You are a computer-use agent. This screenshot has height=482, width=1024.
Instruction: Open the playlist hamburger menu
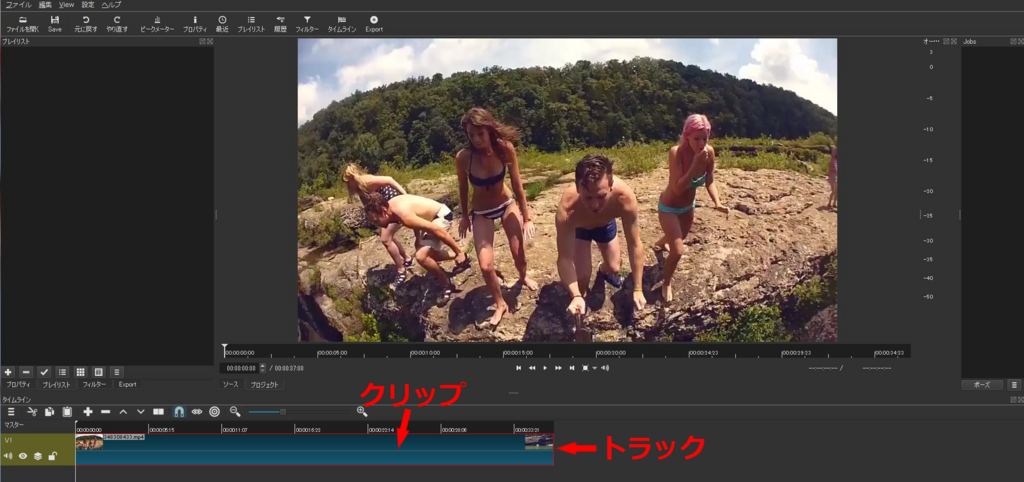(117, 372)
